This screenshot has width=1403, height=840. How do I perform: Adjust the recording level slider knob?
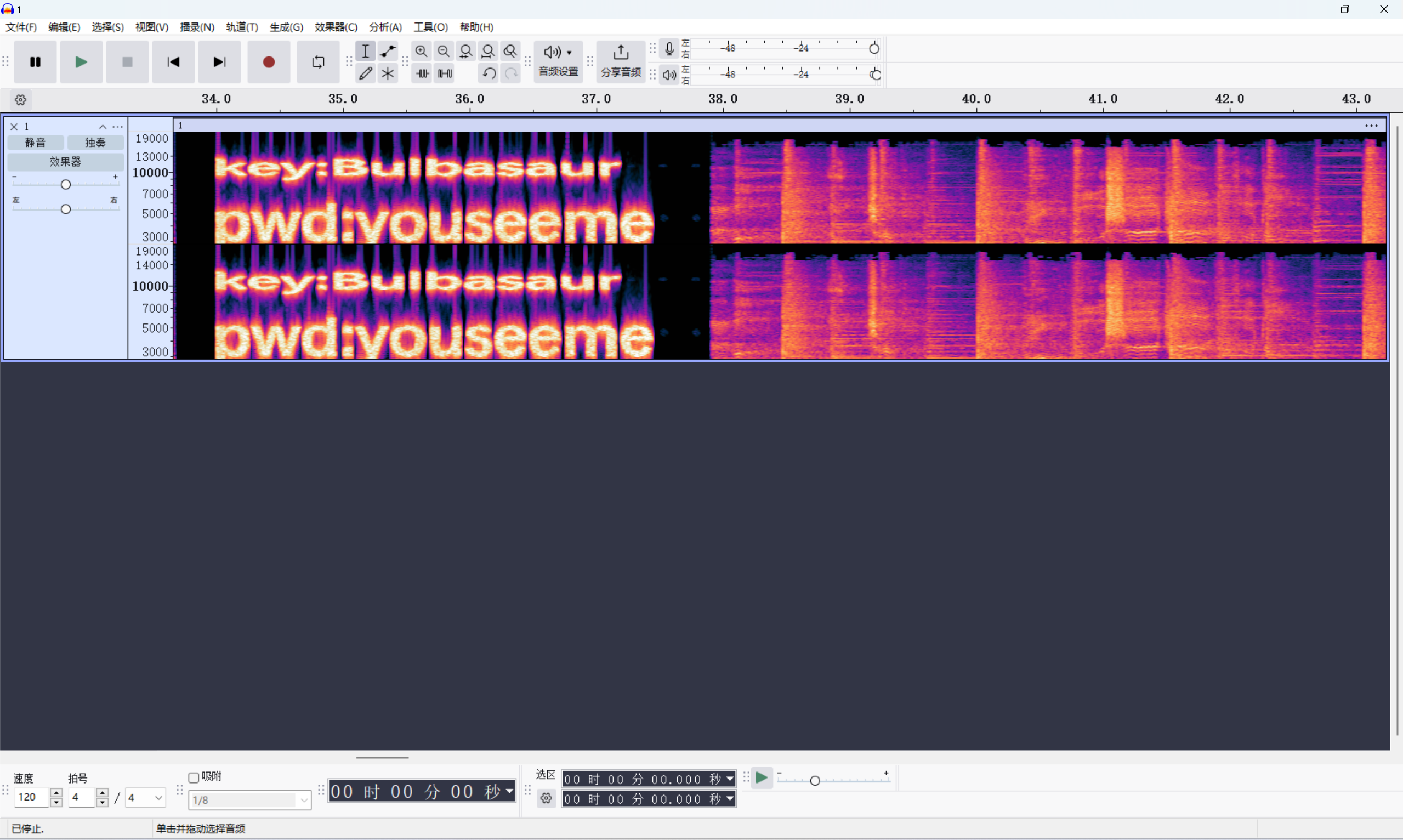[x=874, y=49]
